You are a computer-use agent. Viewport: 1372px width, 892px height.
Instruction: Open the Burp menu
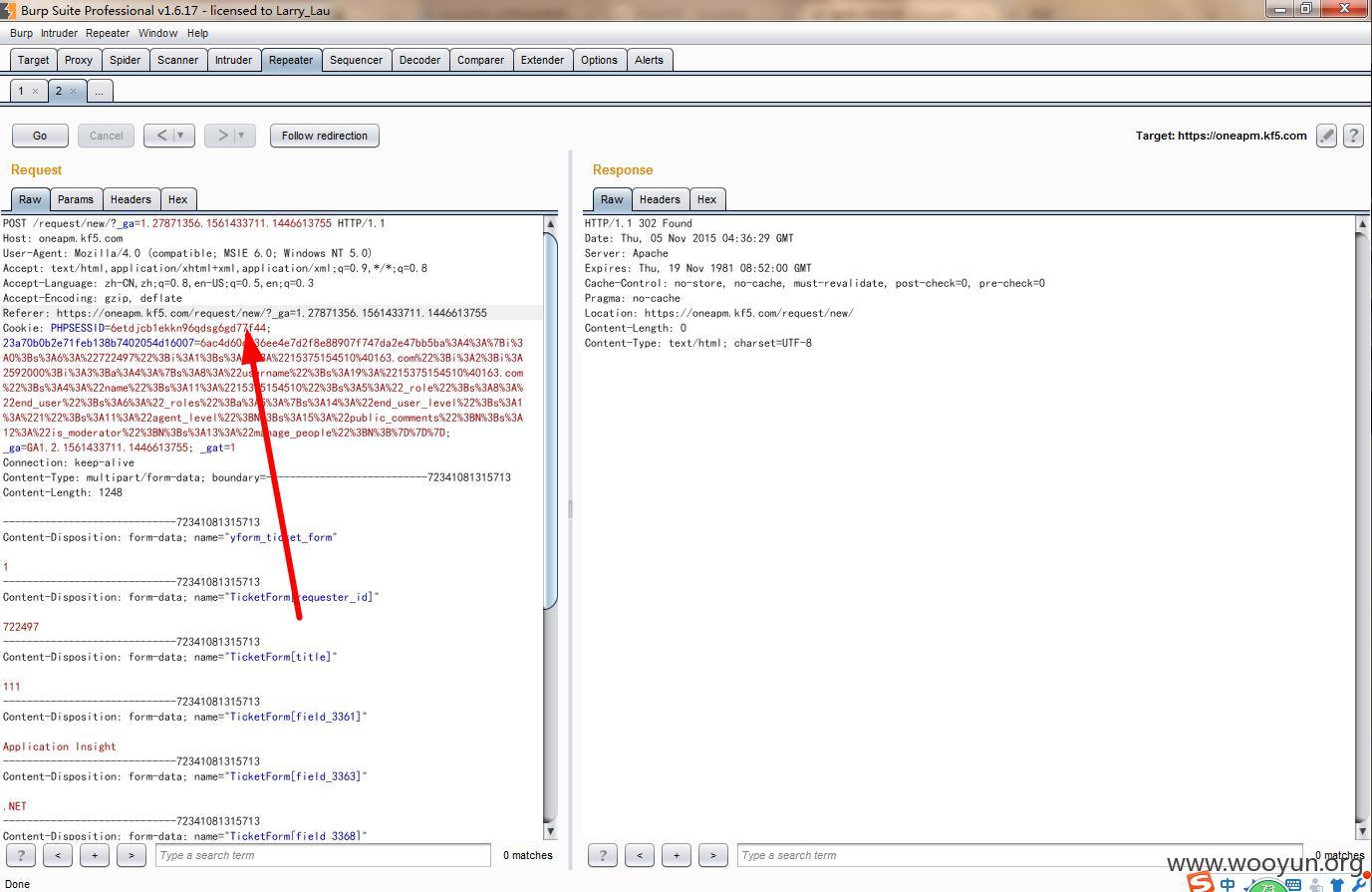pos(21,33)
